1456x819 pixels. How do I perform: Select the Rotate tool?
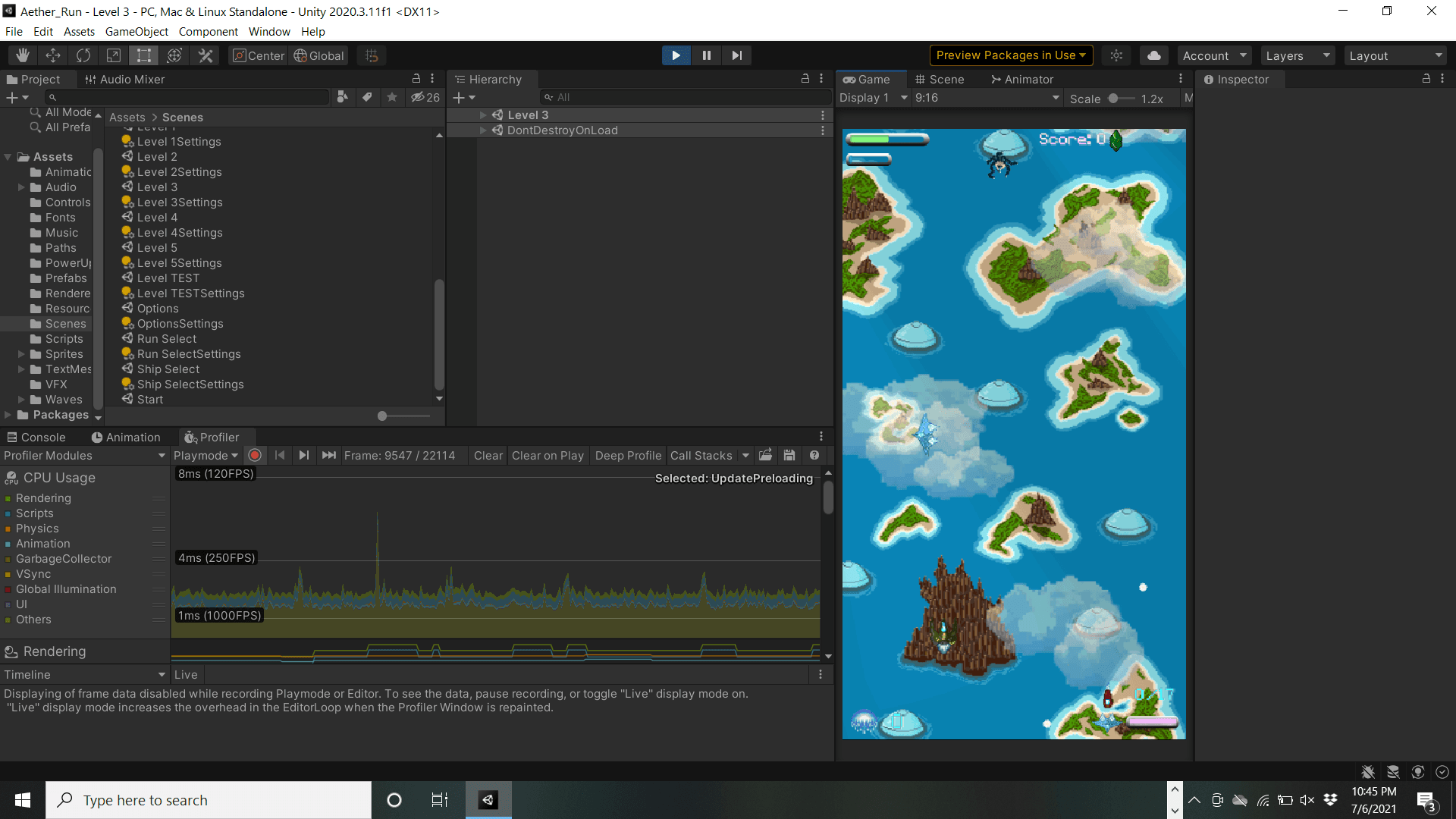pos(83,55)
